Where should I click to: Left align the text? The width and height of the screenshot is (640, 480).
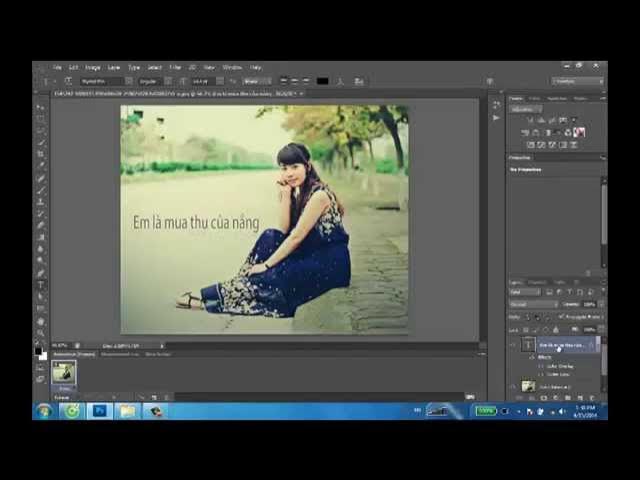[x=283, y=81]
